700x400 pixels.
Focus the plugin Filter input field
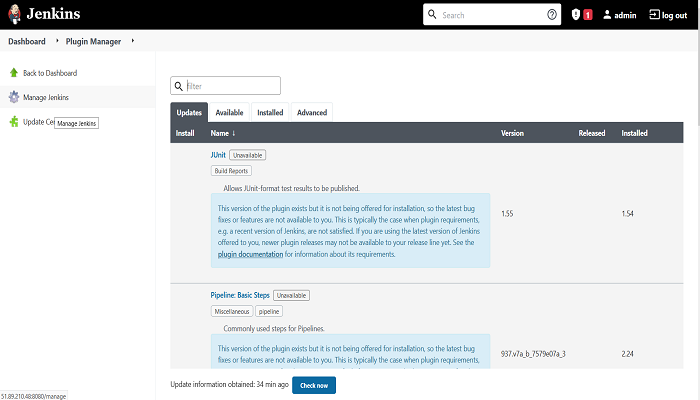(x=225, y=86)
